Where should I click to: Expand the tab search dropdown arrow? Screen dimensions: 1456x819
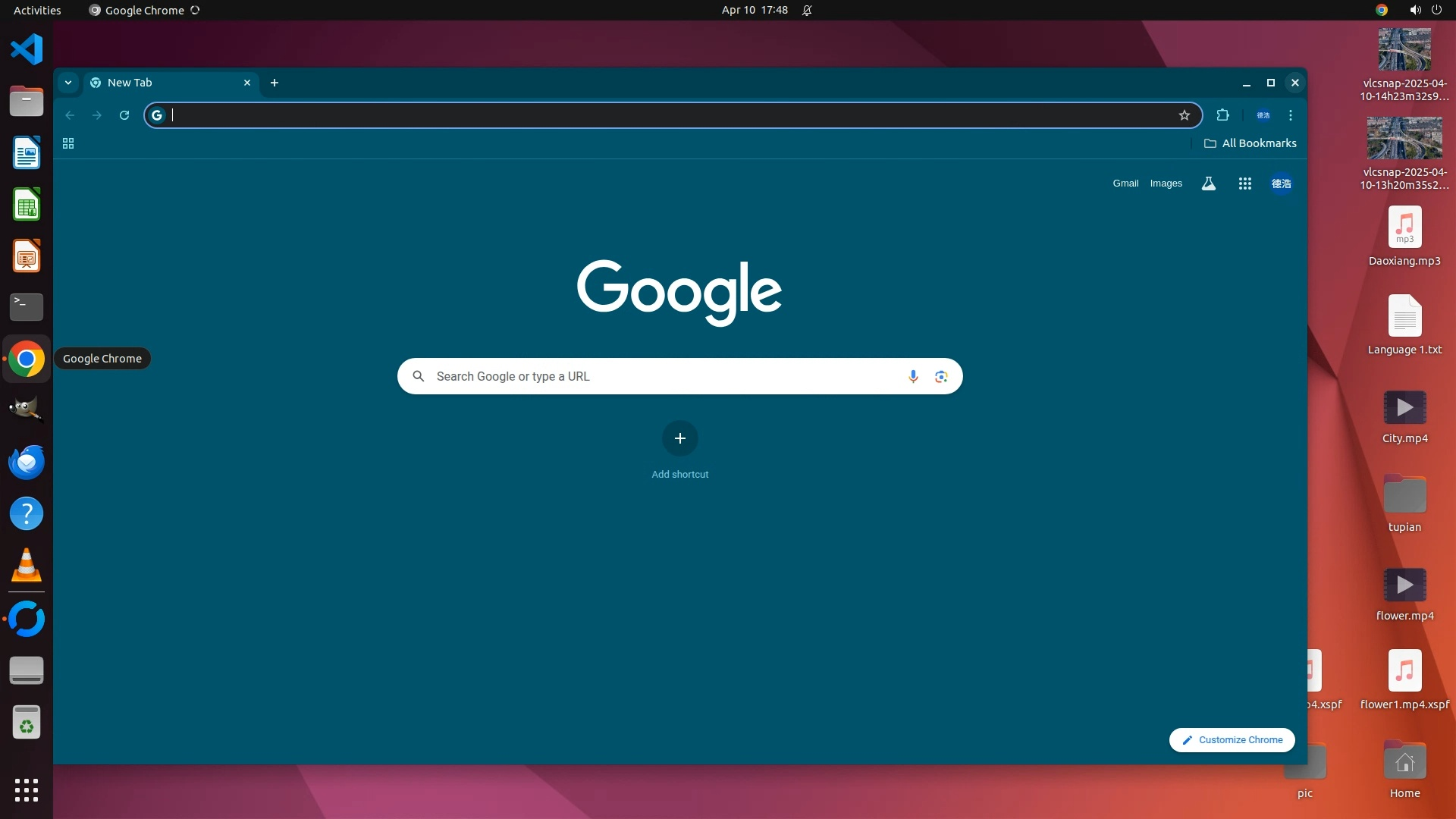(x=68, y=83)
